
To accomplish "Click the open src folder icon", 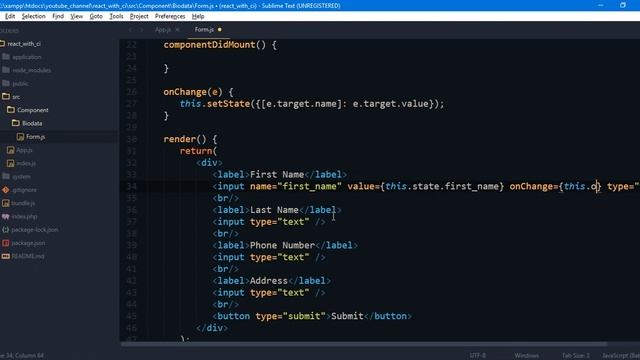I will [x=6, y=97].
